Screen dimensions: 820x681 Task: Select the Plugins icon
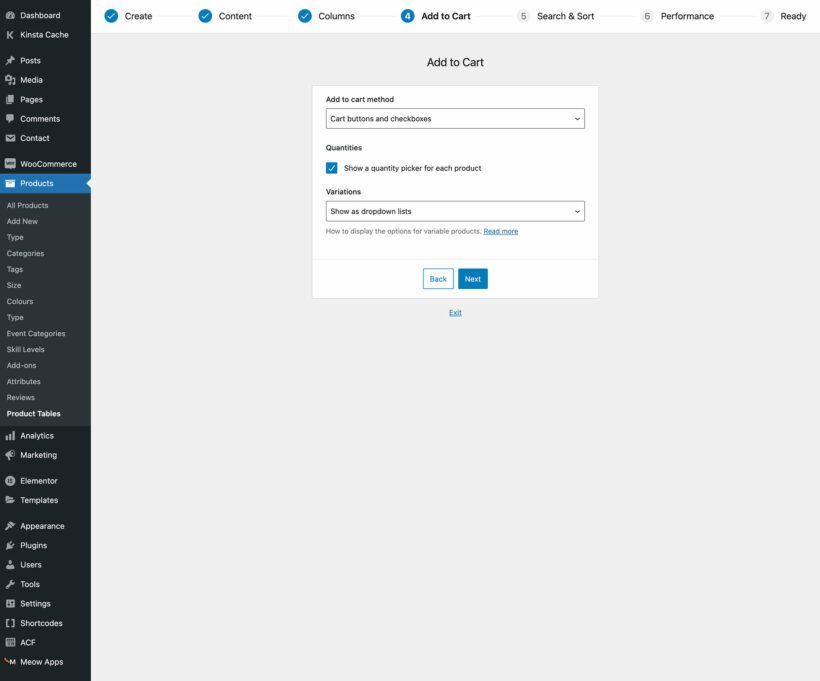(x=10, y=545)
